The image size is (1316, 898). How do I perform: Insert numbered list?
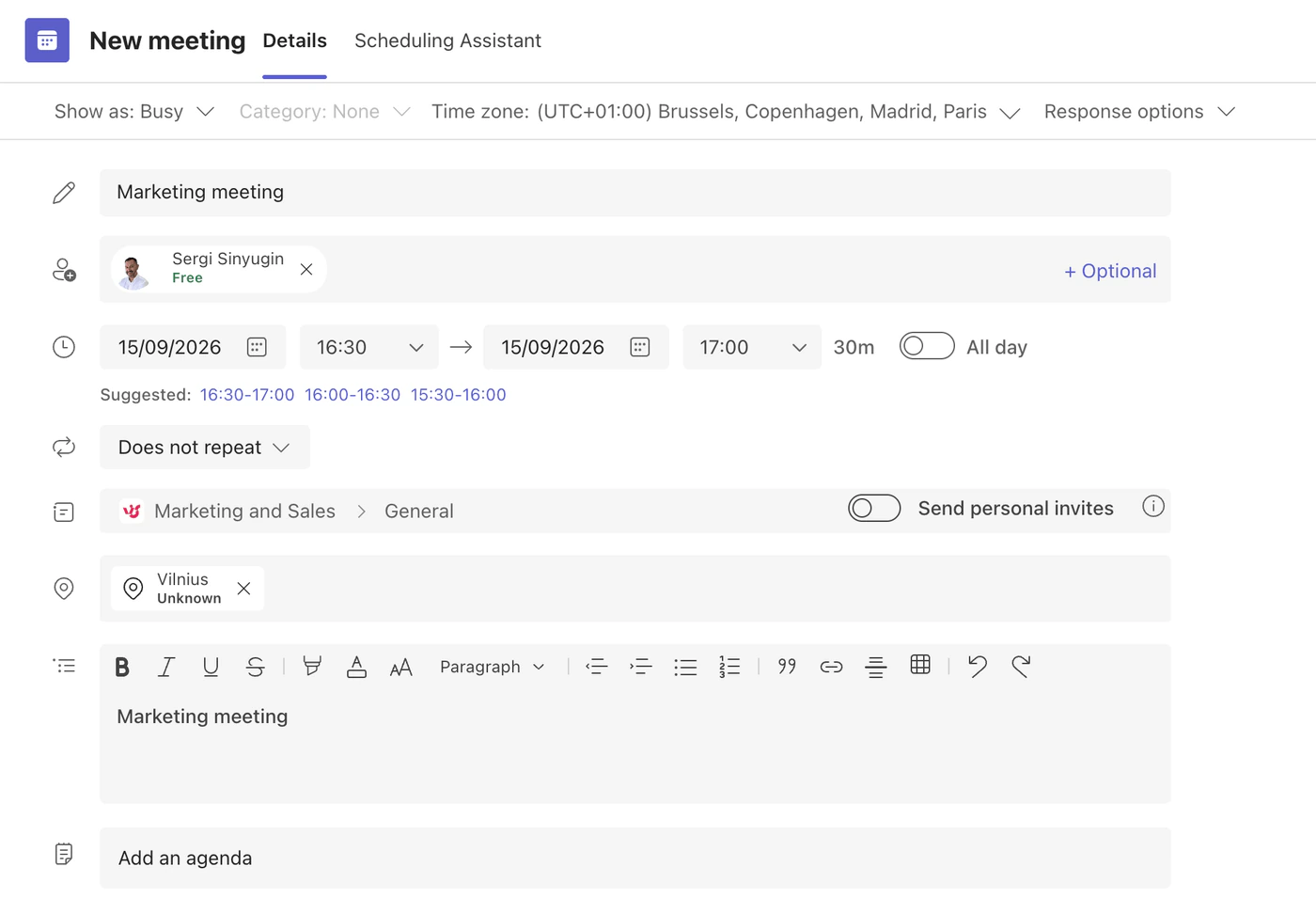729,667
